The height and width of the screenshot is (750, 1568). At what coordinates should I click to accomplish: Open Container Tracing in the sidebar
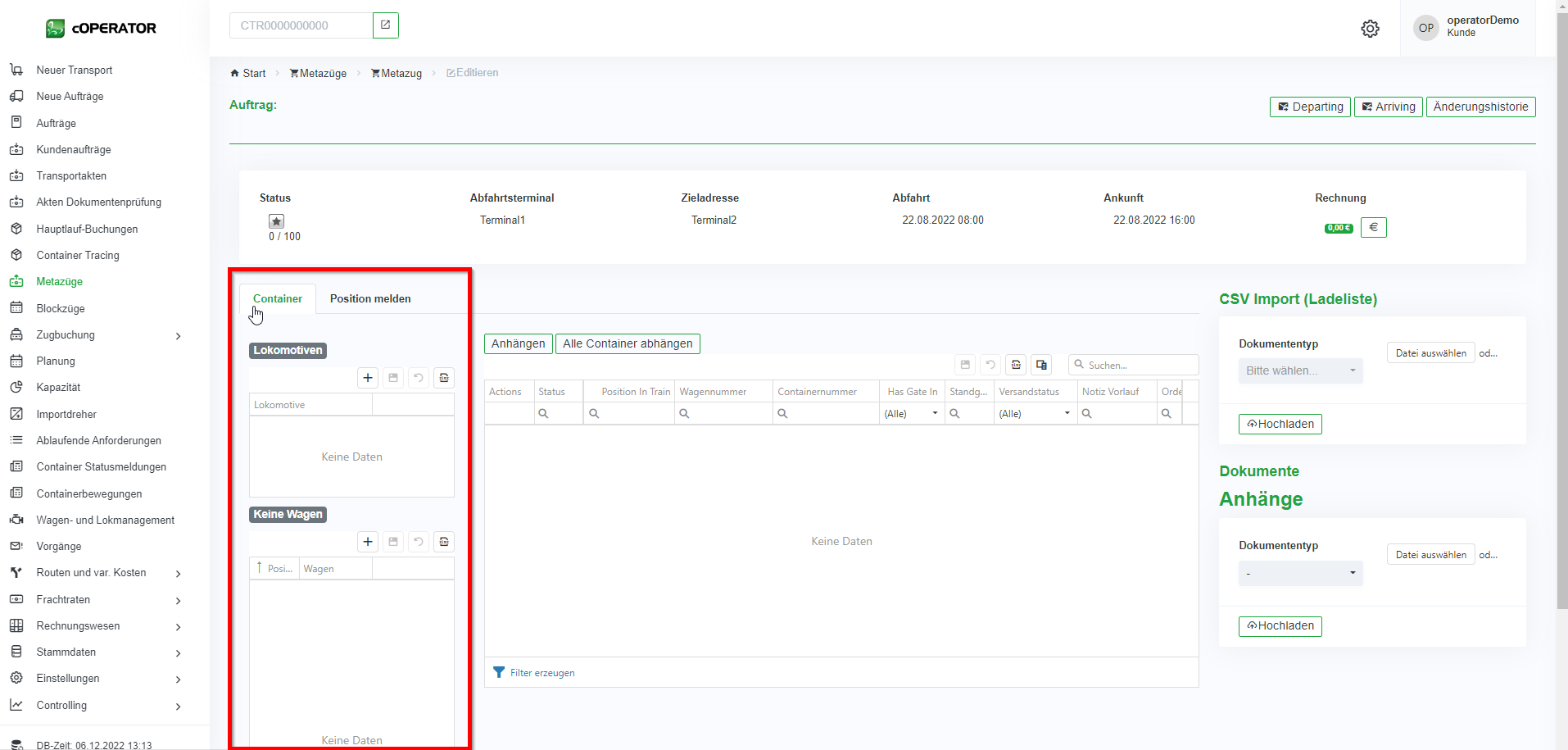78,256
